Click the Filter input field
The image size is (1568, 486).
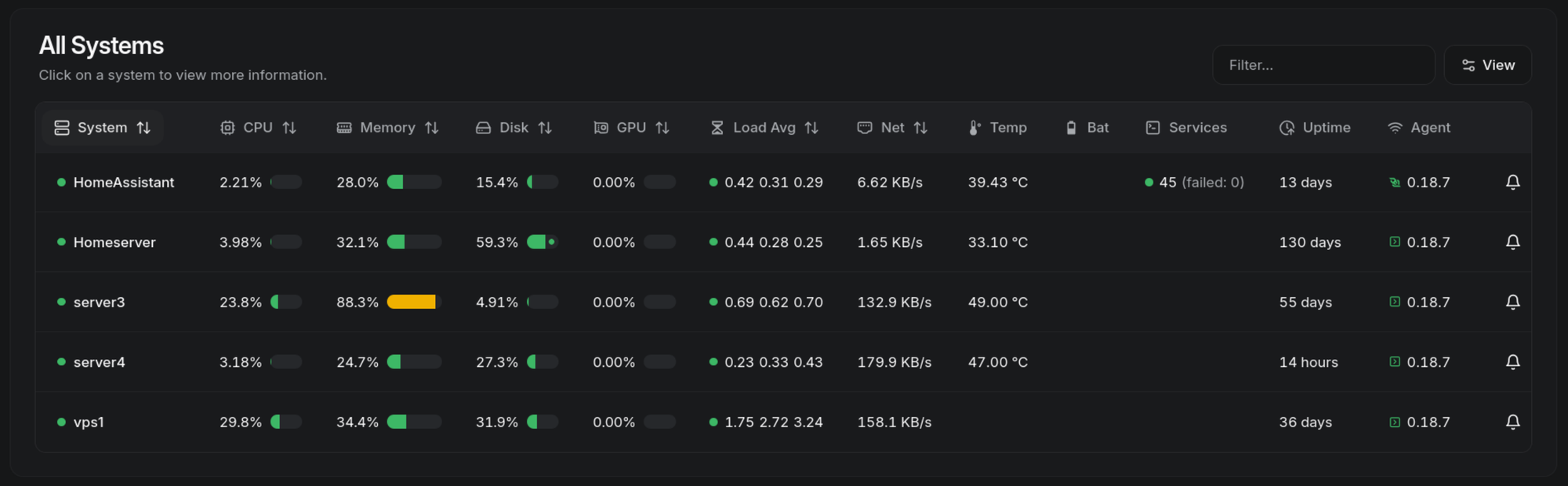tap(1323, 65)
